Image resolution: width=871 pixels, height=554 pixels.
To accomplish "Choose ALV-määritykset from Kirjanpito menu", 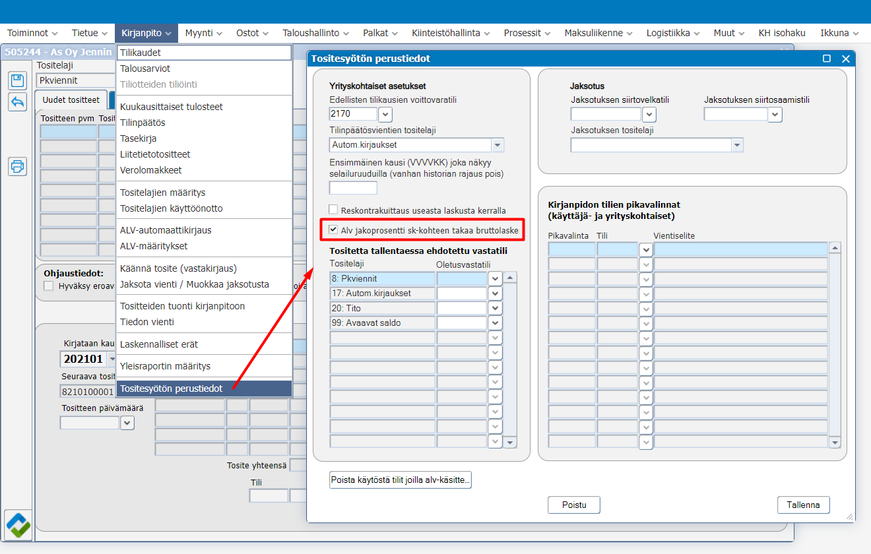I will tap(153, 245).
